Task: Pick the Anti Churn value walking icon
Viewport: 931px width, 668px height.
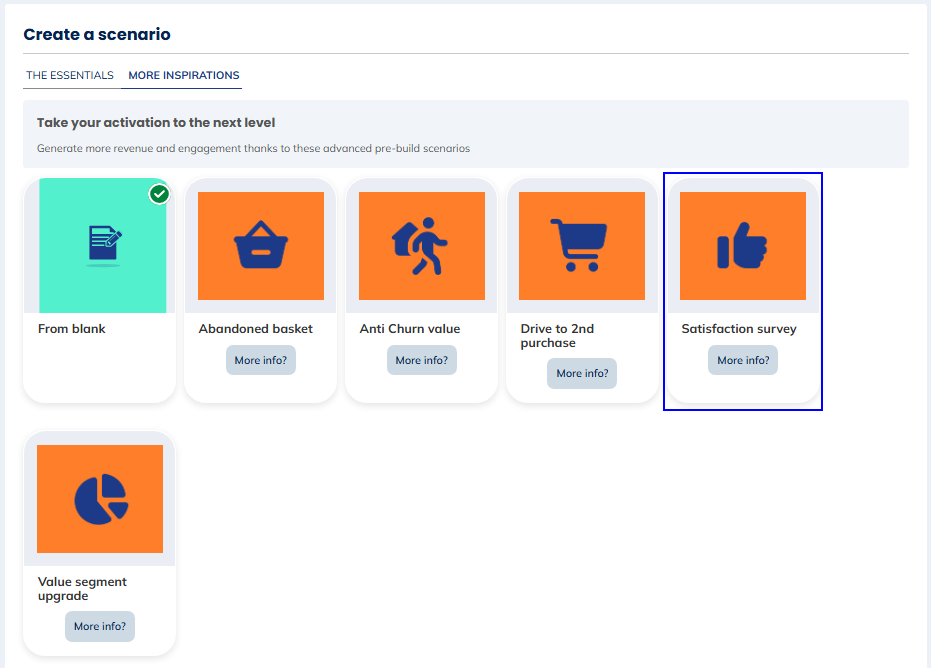Action: [421, 246]
